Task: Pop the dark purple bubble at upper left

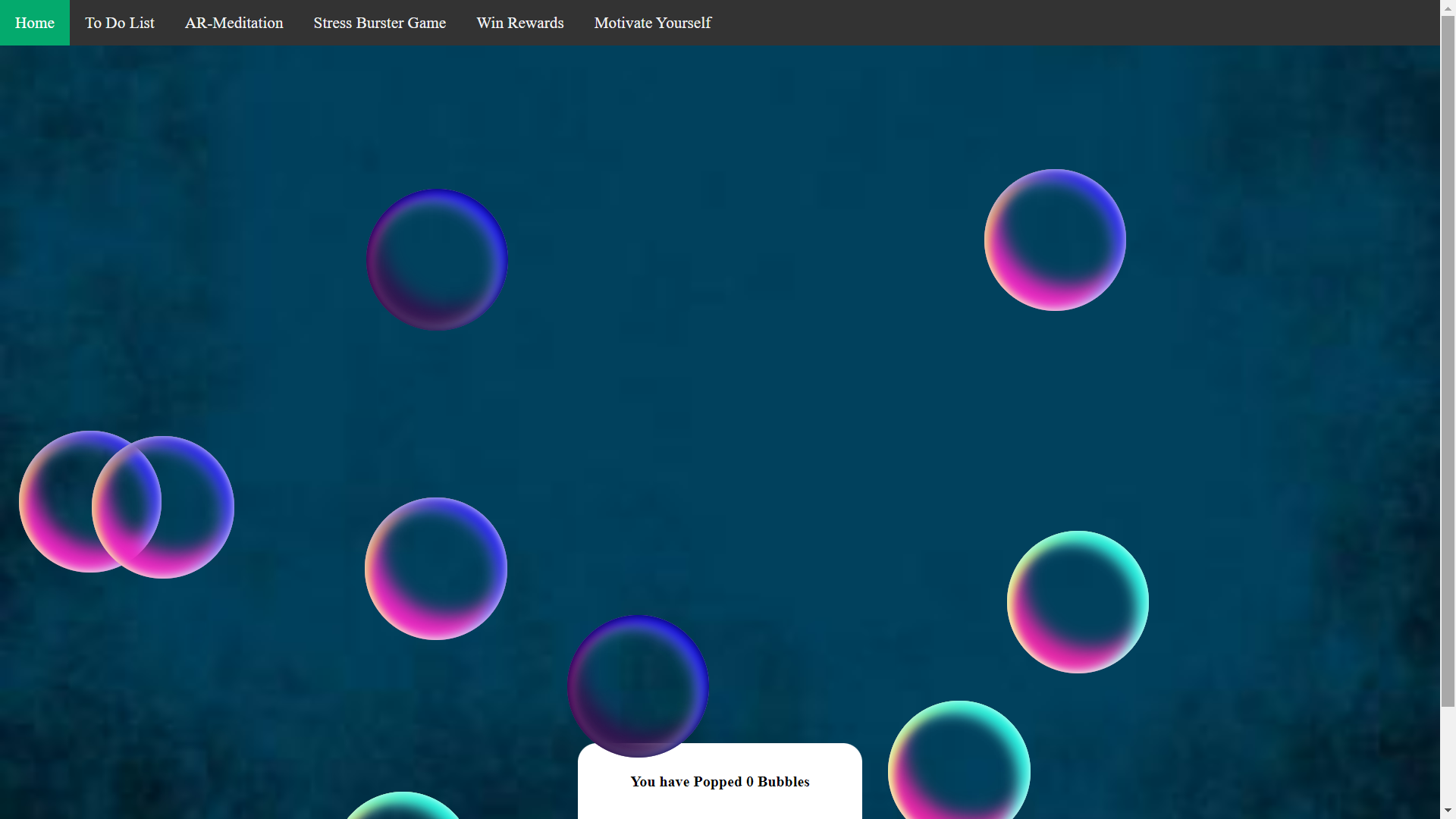Action: coord(437,259)
